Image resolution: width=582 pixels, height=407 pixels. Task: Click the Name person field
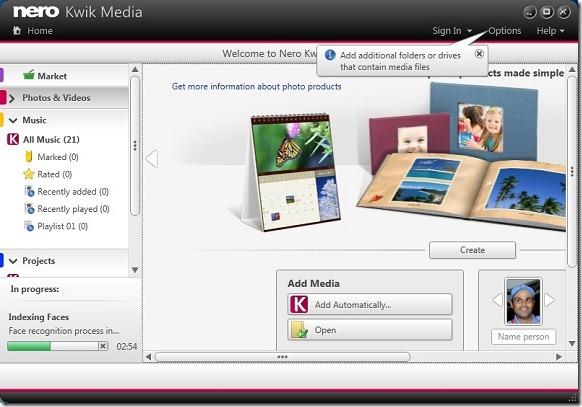click(523, 337)
